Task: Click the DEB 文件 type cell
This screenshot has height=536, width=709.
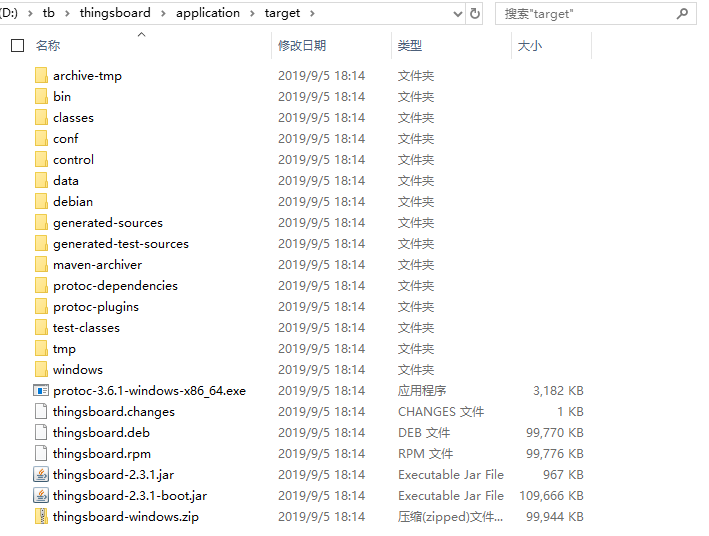Action: (424, 433)
